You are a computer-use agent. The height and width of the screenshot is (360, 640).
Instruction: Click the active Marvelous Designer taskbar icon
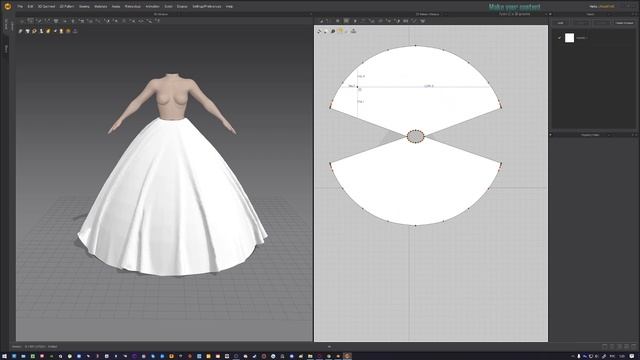coord(347,356)
